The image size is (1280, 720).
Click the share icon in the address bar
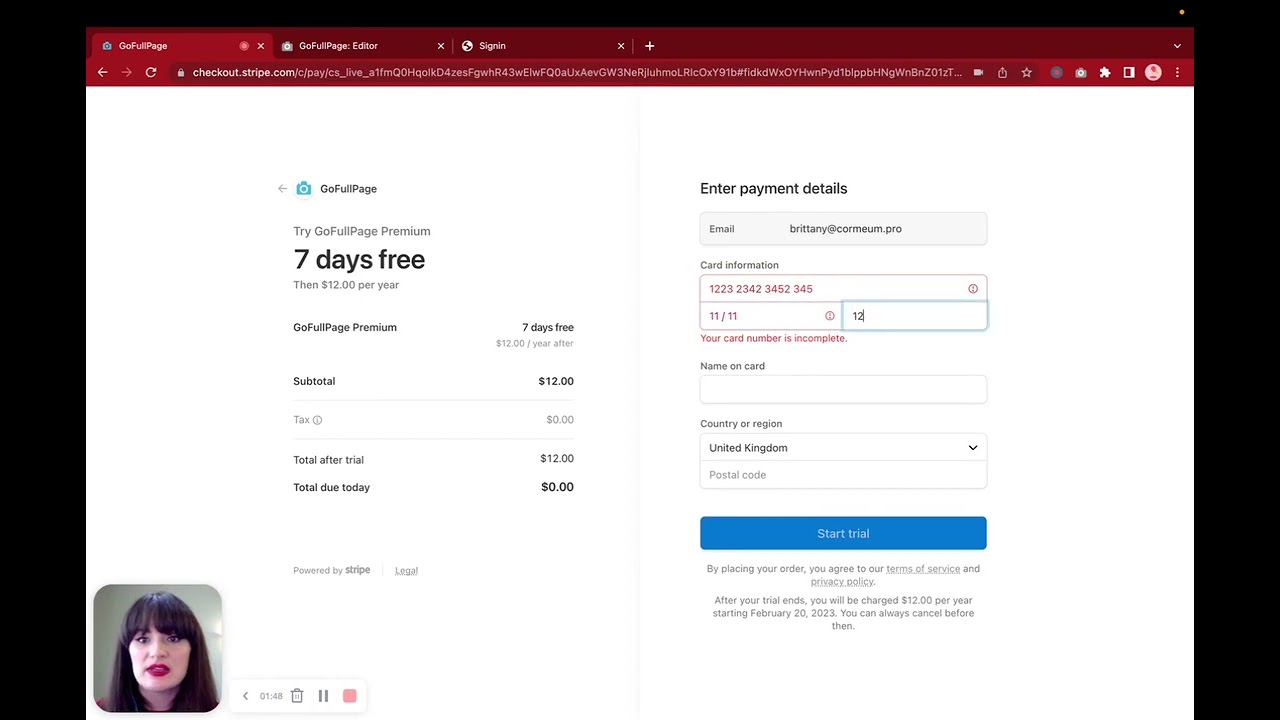[1002, 72]
